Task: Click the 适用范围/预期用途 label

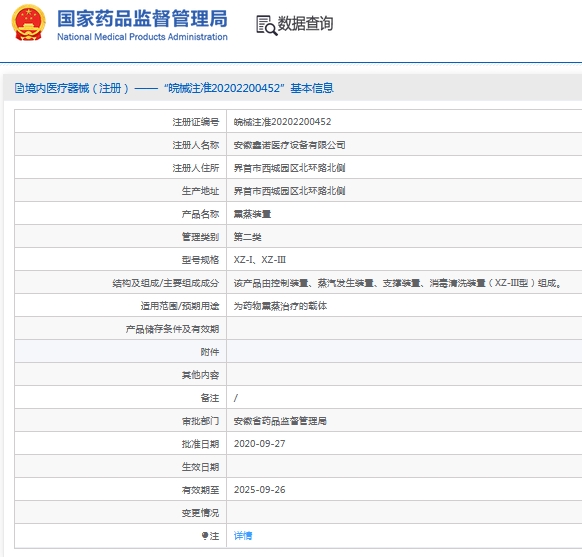Action: point(180,306)
